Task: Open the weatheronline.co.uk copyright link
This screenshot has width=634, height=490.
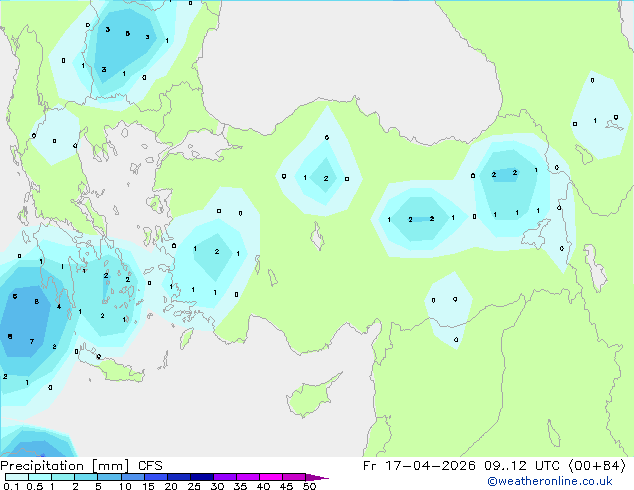Action: [549, 481]
